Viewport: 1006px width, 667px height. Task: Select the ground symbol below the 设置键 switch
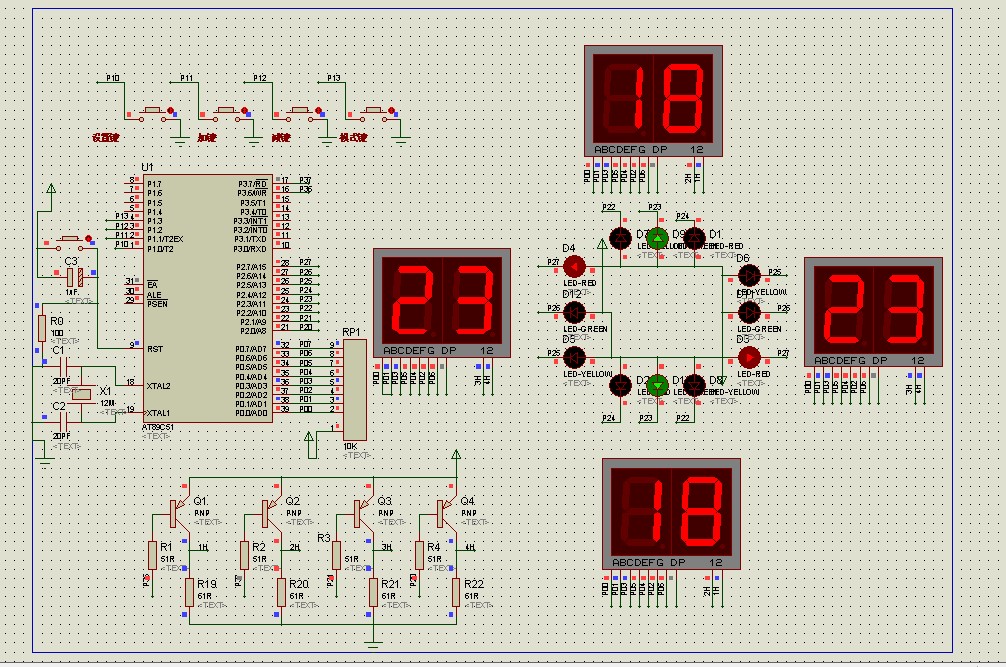180,140
